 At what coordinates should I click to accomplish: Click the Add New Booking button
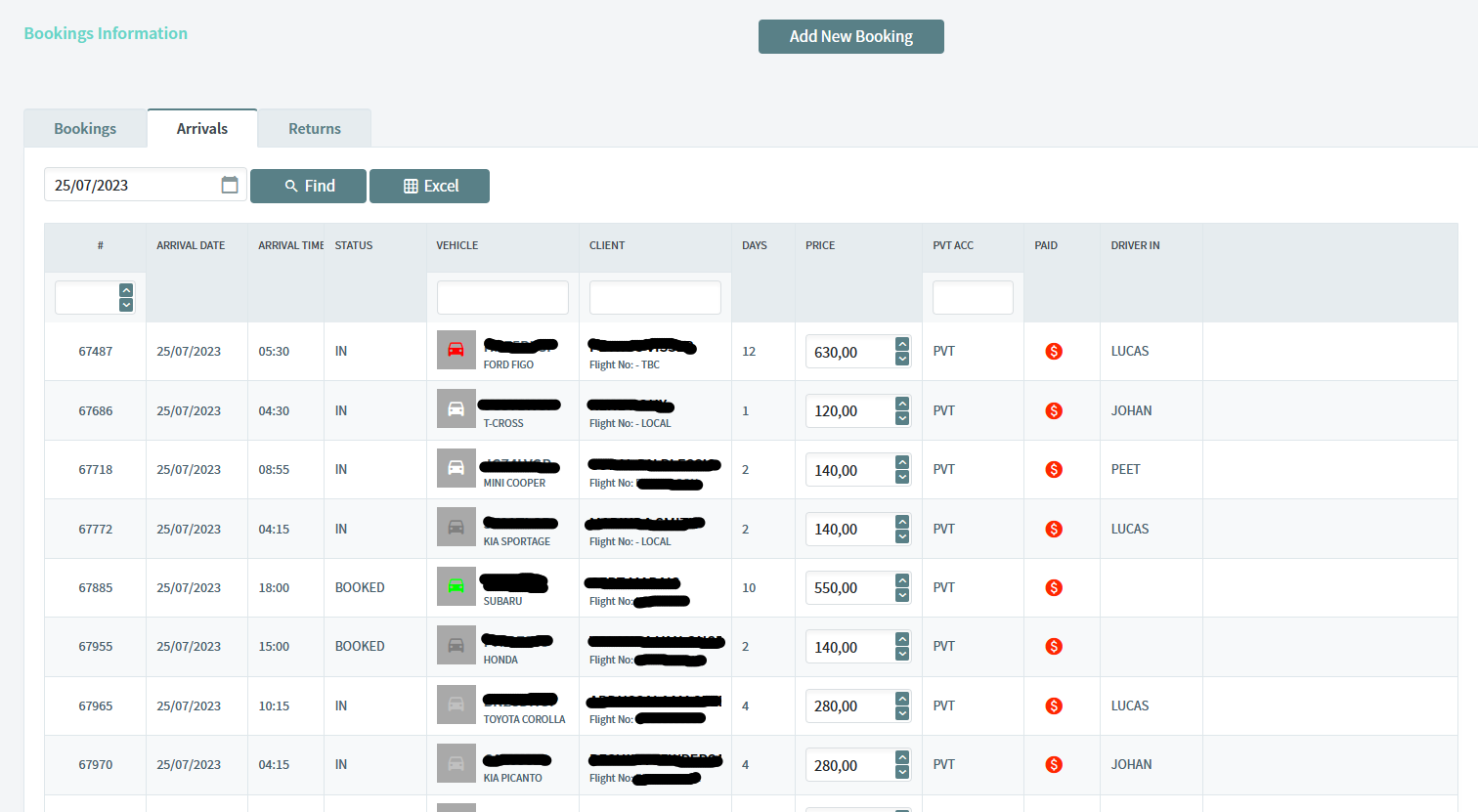850,36
